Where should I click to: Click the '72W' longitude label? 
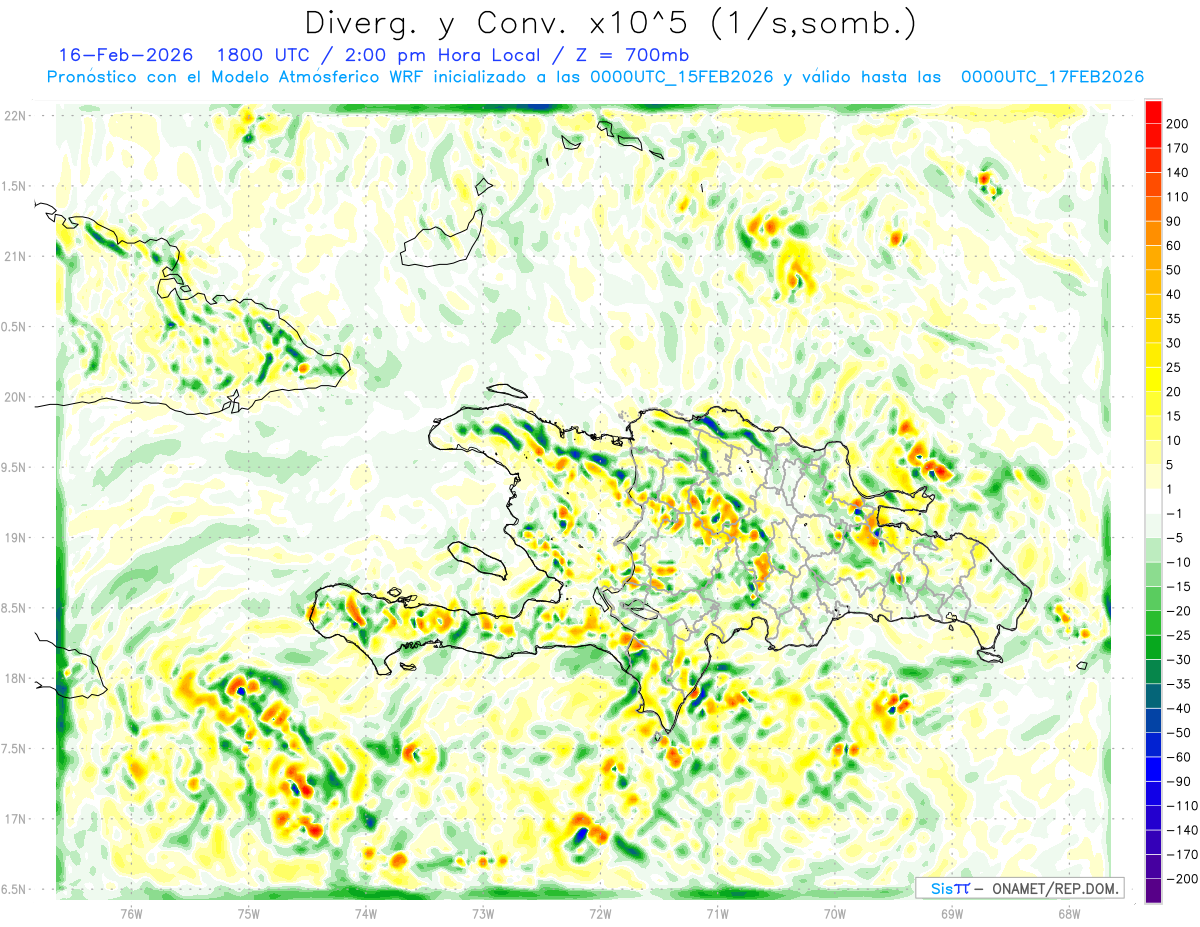tap(600, 913)
